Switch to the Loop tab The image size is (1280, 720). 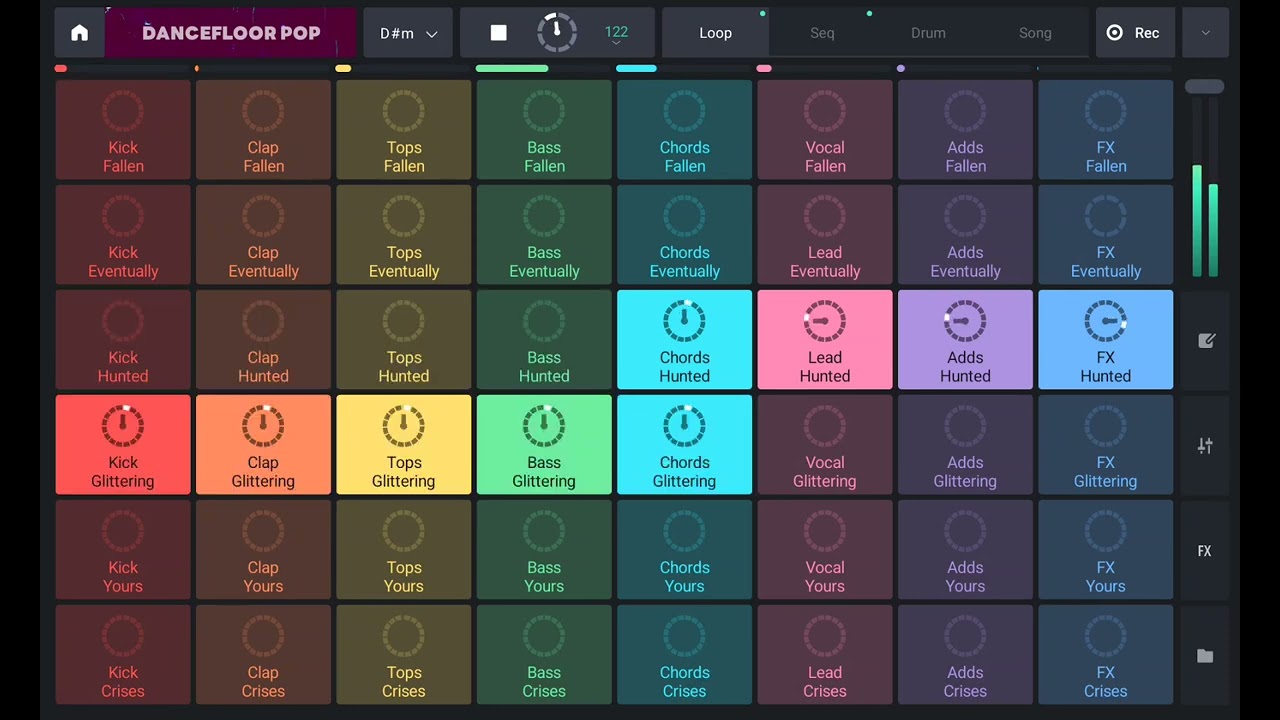coord(716,33)
